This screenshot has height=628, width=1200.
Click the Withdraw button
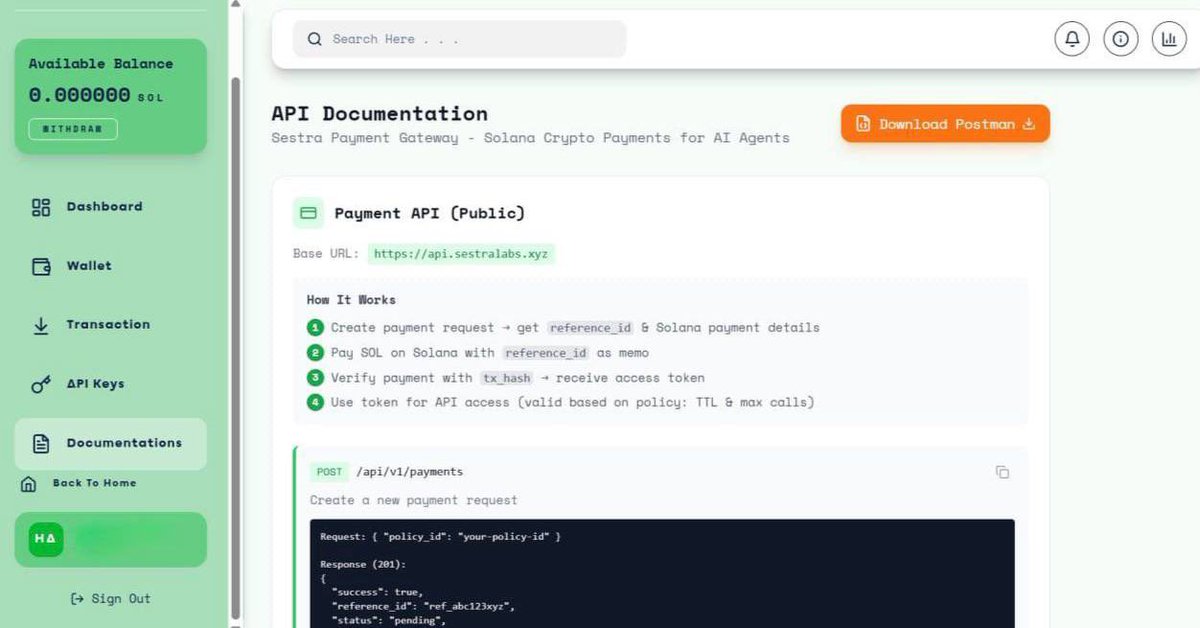73,129
